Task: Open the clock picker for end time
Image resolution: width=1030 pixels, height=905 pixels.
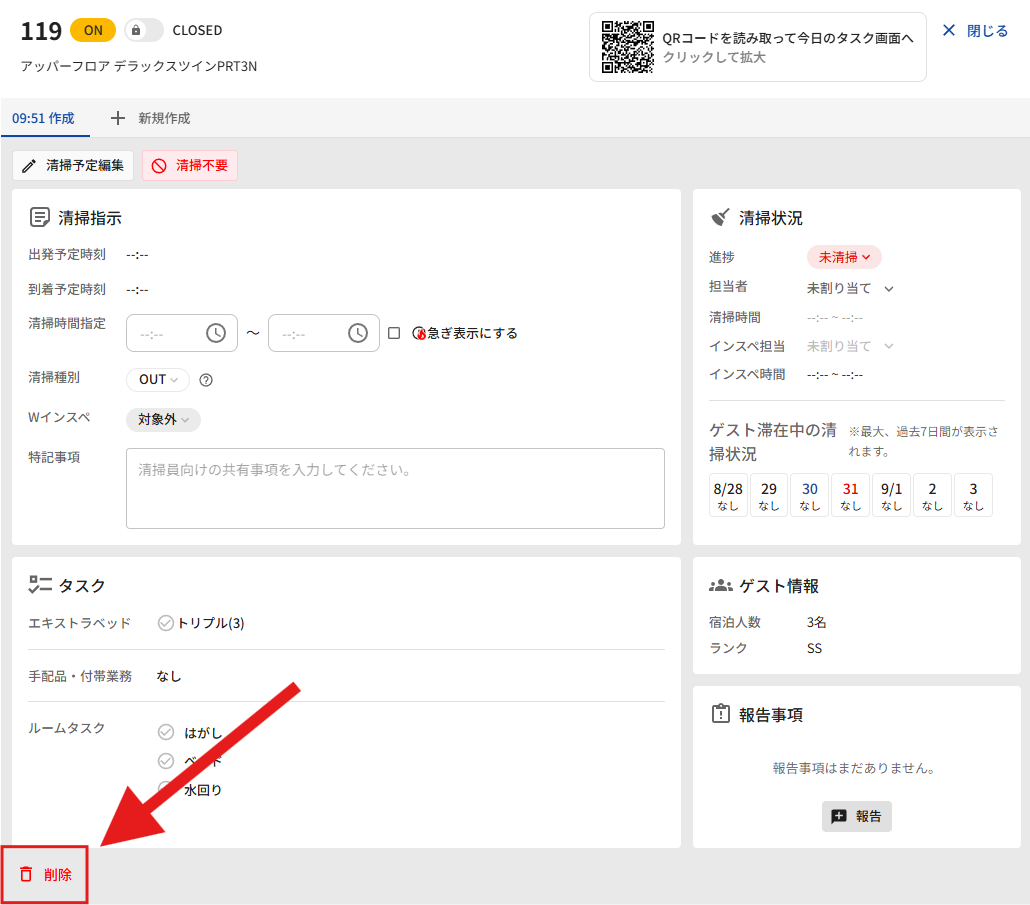Action: coord(358,334)
